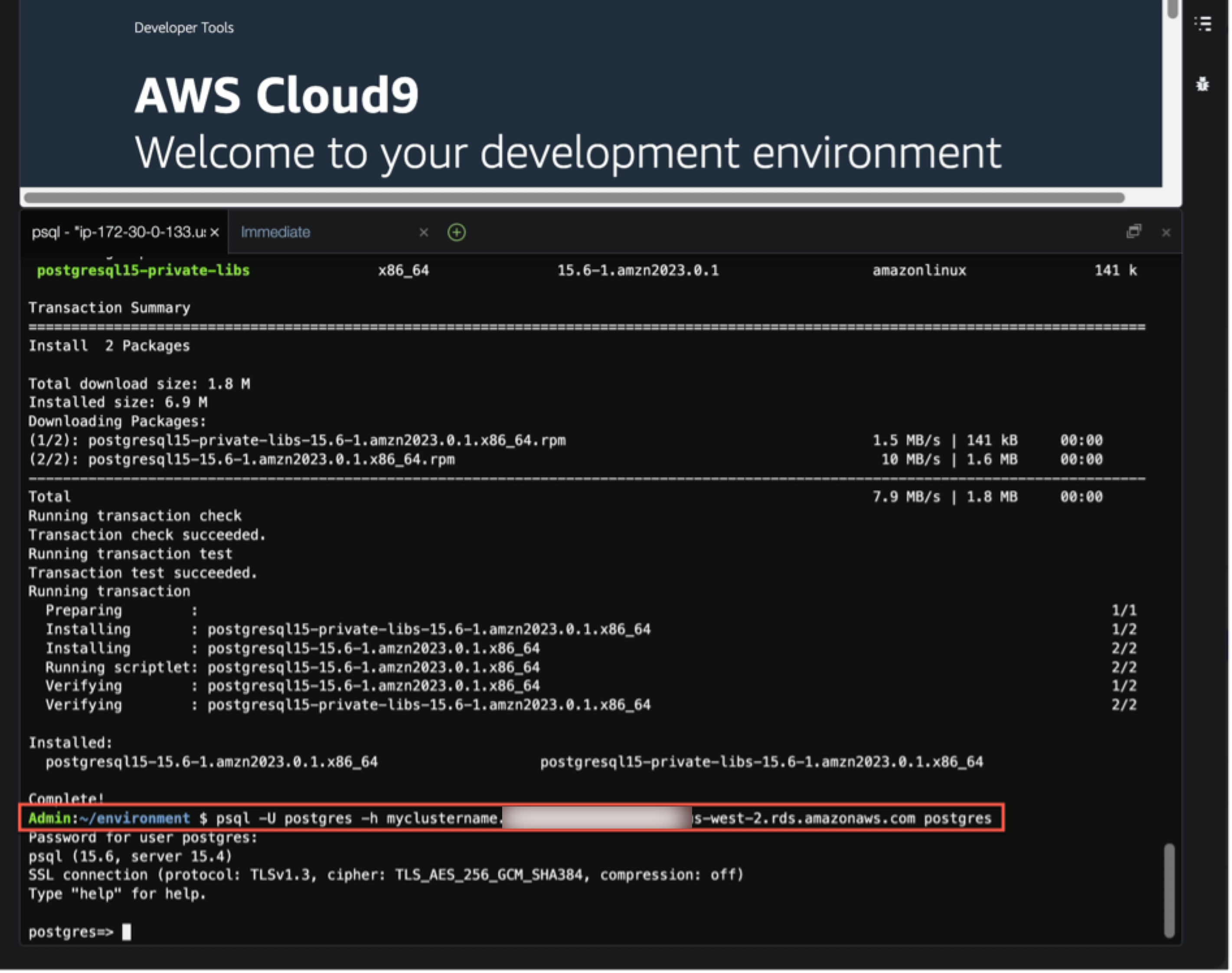Click the terminal's vertical scrollbar thumb
1232x973 pixels.
1169,890
